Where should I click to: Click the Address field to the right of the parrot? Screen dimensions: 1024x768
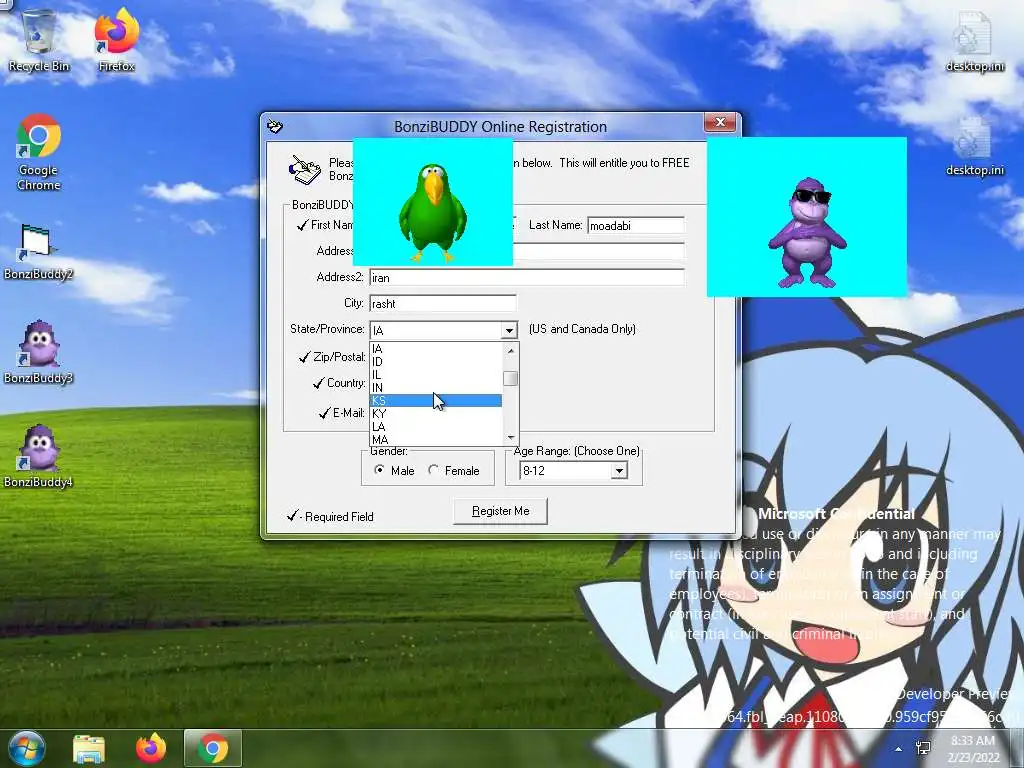click(x=599, y=251)
